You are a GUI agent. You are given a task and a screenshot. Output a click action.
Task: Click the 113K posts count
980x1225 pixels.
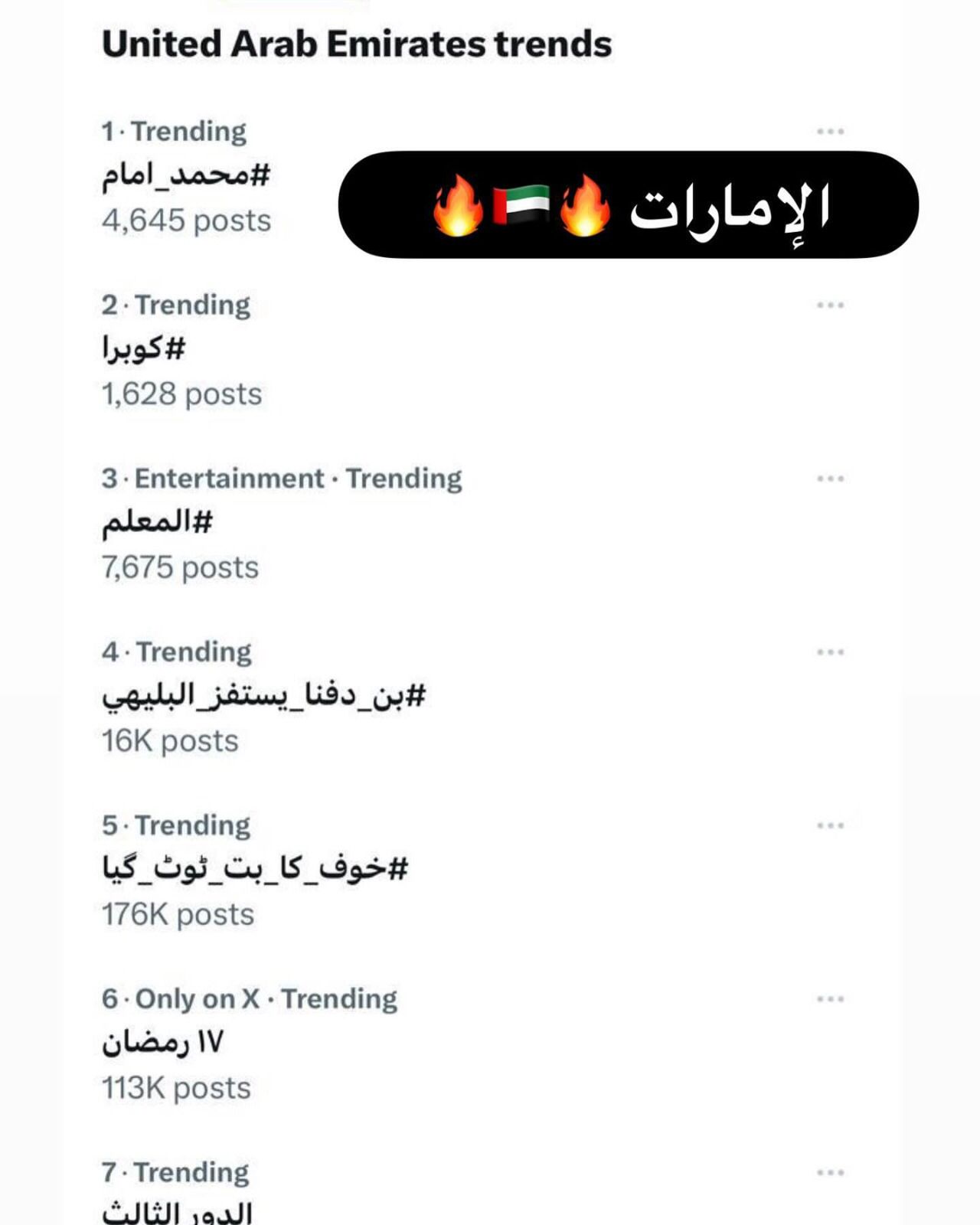(176, 1088)
